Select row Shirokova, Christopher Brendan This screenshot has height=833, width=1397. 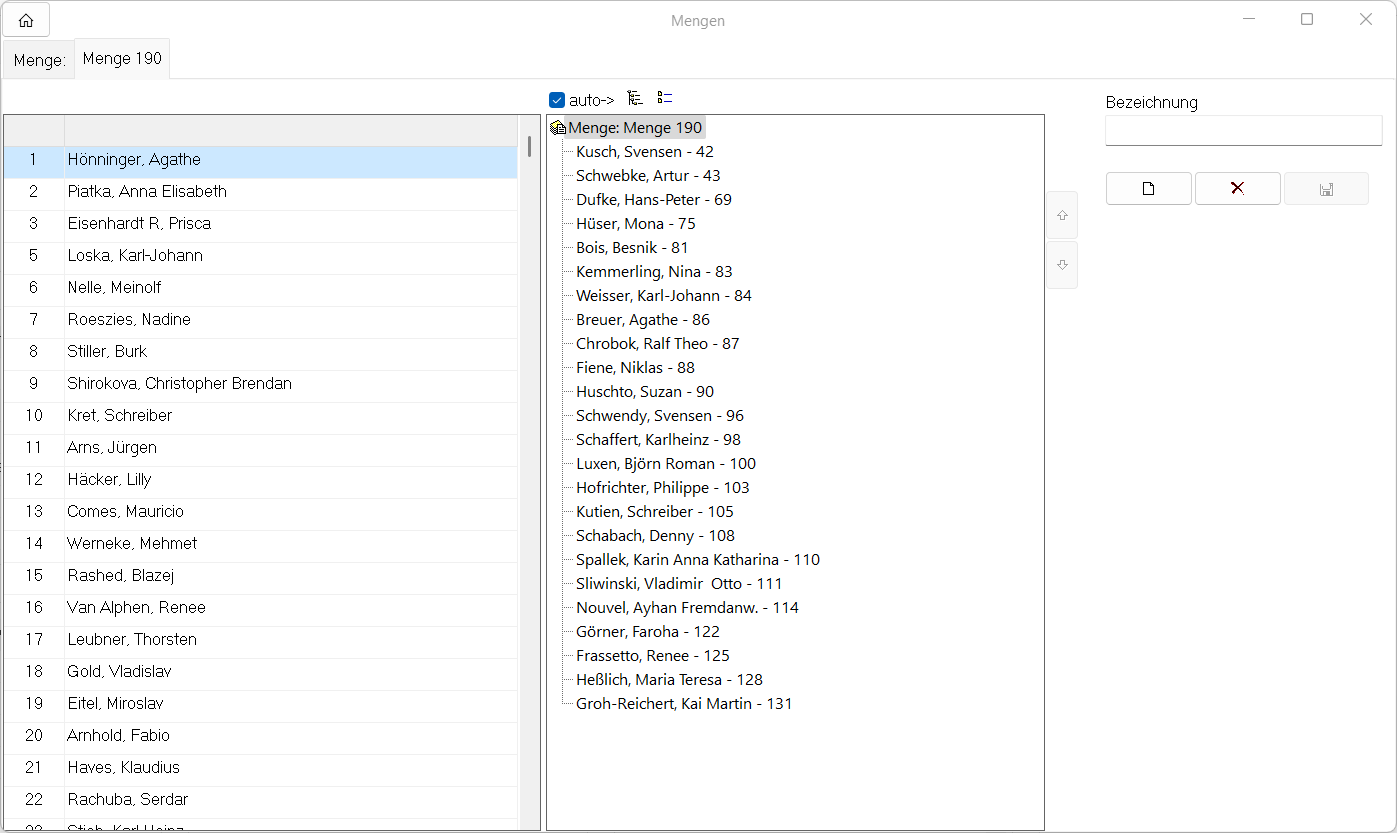tap(179, 384)
